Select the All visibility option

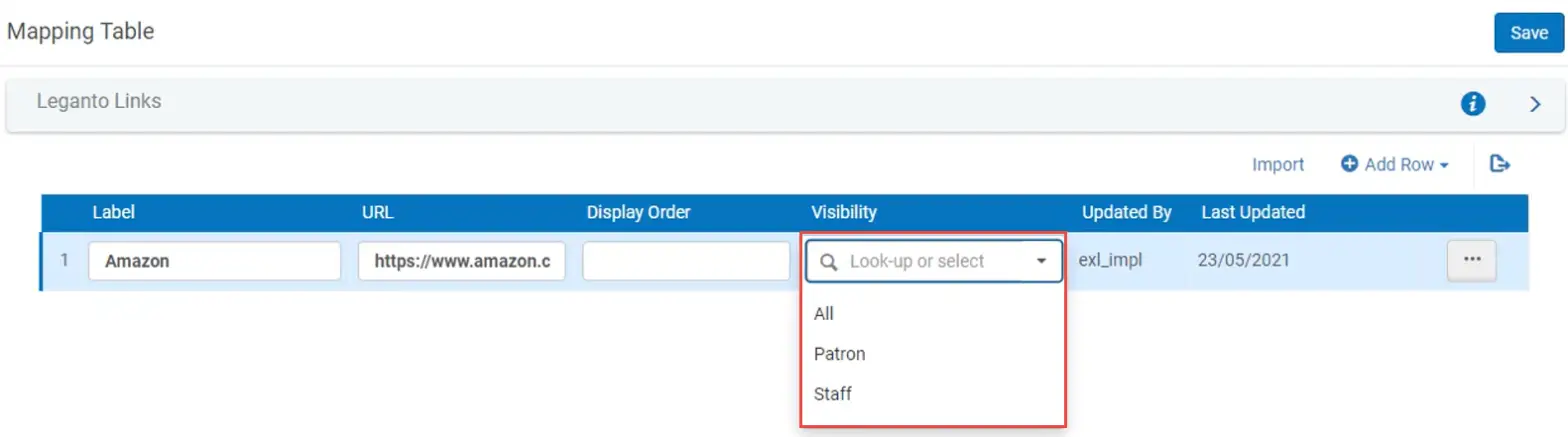click(x=824, y=314)
